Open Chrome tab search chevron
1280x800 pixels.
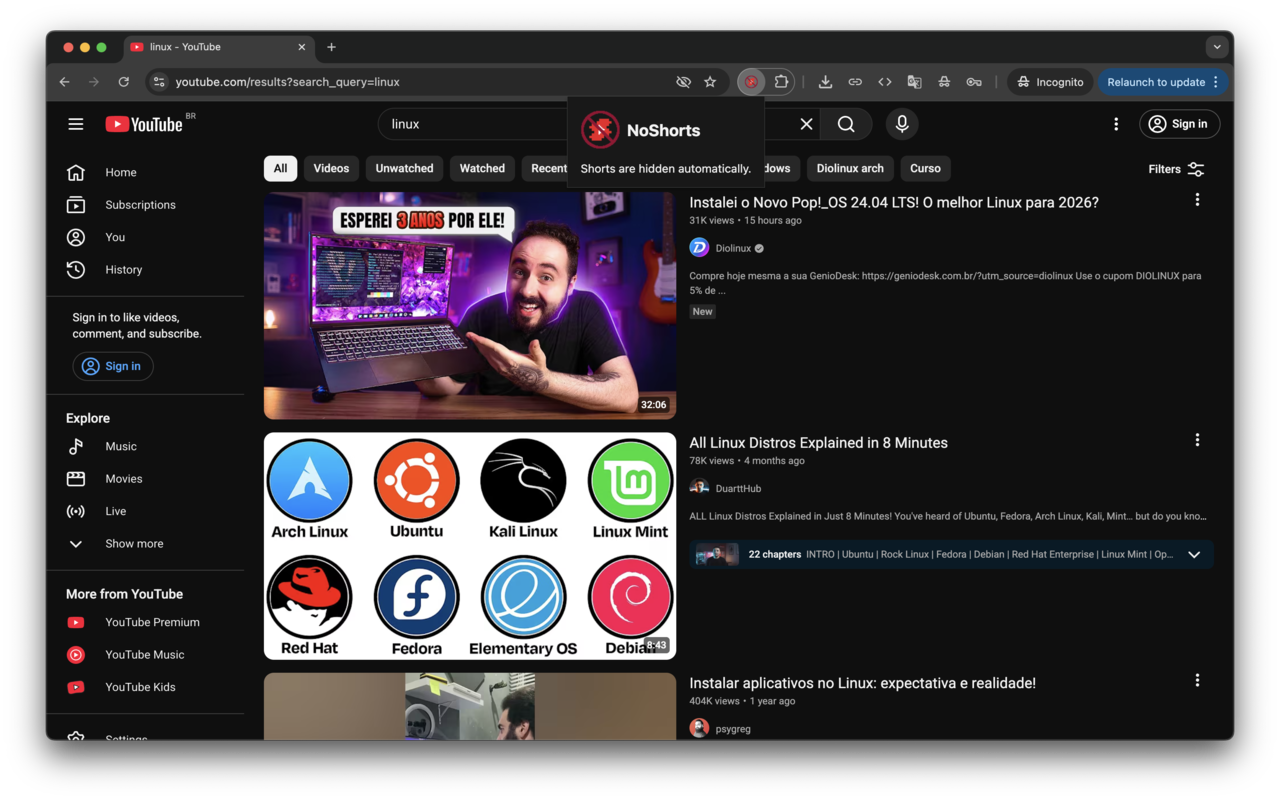1217,47
